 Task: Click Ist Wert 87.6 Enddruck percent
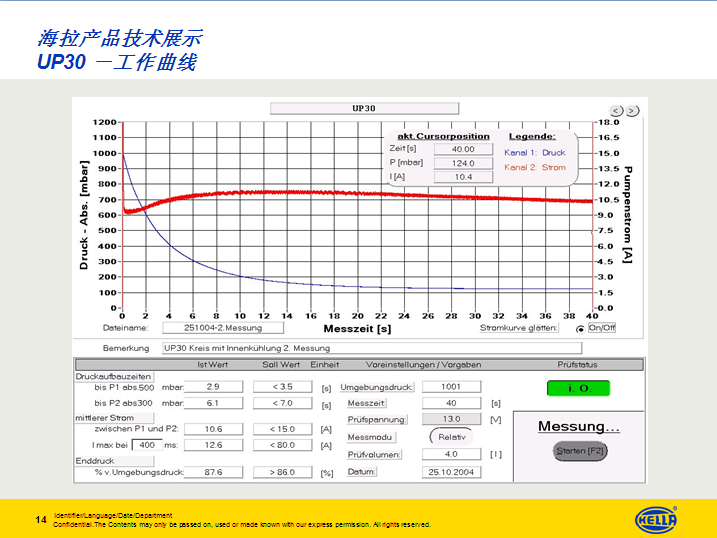[213, 472]
